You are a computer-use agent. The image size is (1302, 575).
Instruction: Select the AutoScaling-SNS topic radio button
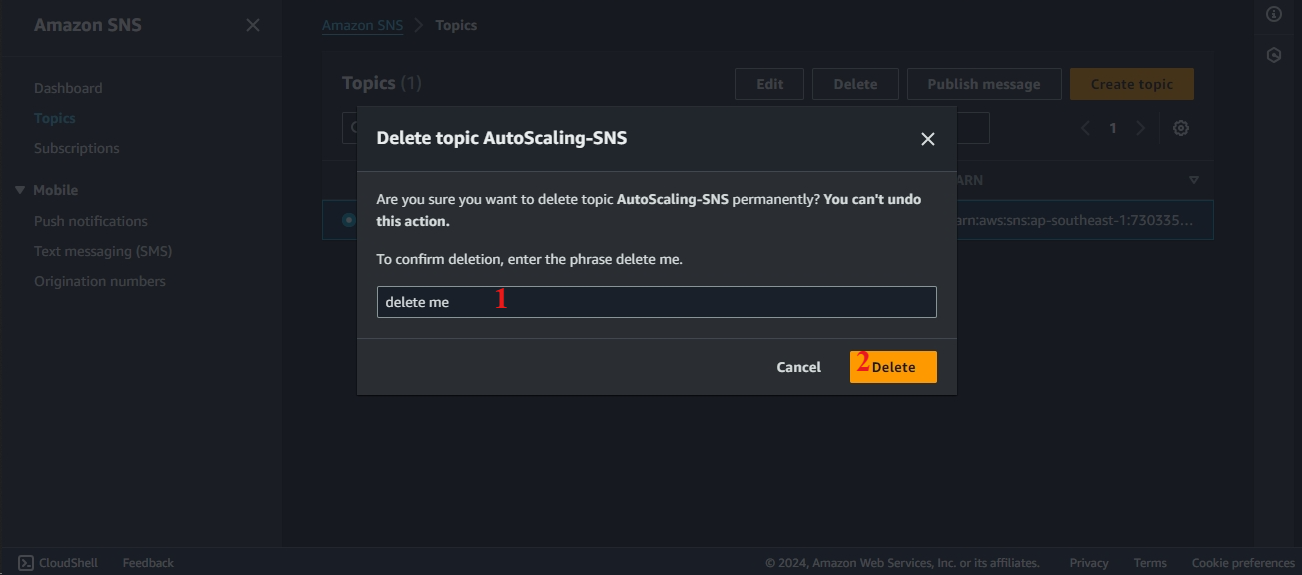(x=348, y=220)
